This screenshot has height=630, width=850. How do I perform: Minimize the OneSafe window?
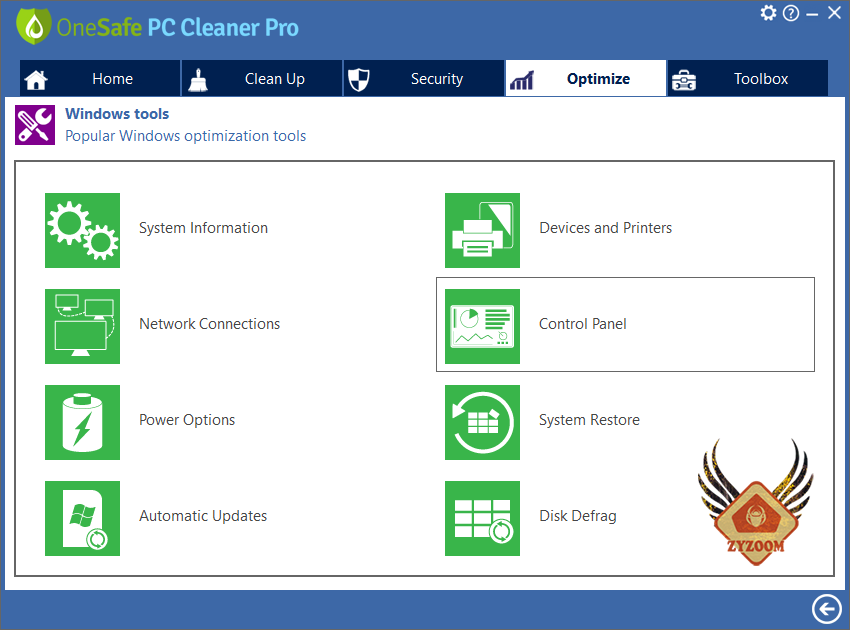pos(812,15)
